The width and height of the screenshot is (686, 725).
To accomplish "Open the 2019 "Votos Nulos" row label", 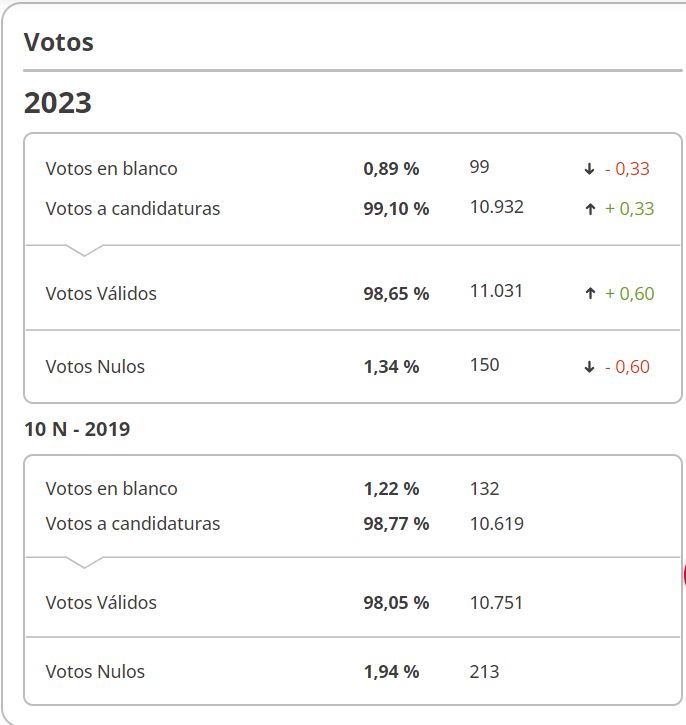I will [95, 672].
